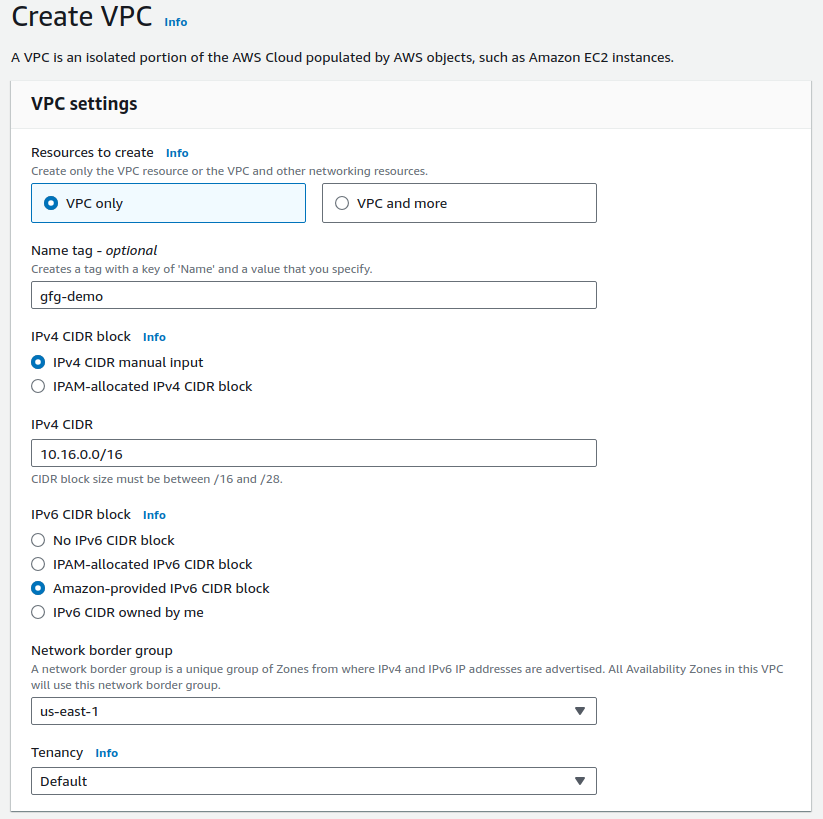Select 'No IPv6 CIDR block' radio
The image size is (823, 819).
[x=38, y=540]
